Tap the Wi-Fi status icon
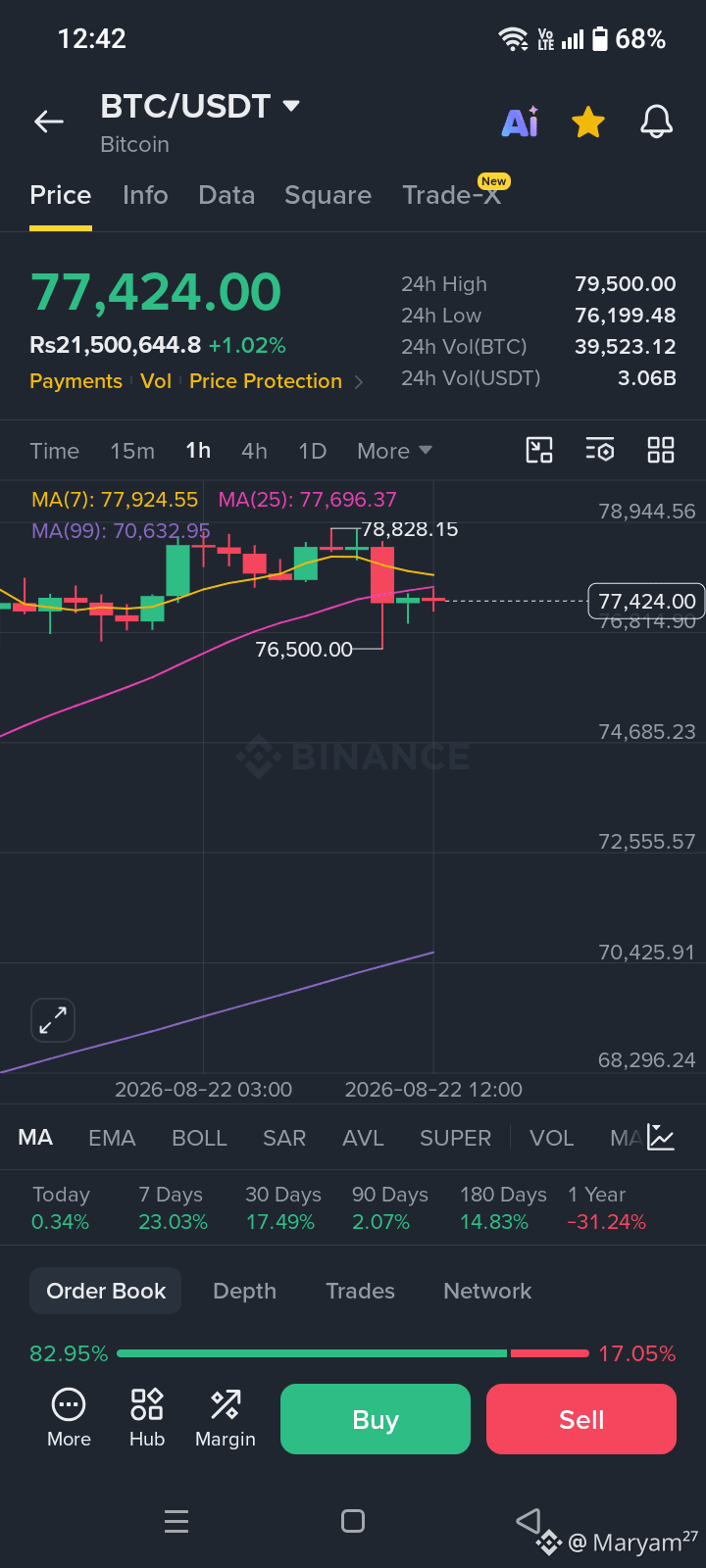The height and width of the screenshot is (1568, 706). pyautogui.click(x=513, y=39)
